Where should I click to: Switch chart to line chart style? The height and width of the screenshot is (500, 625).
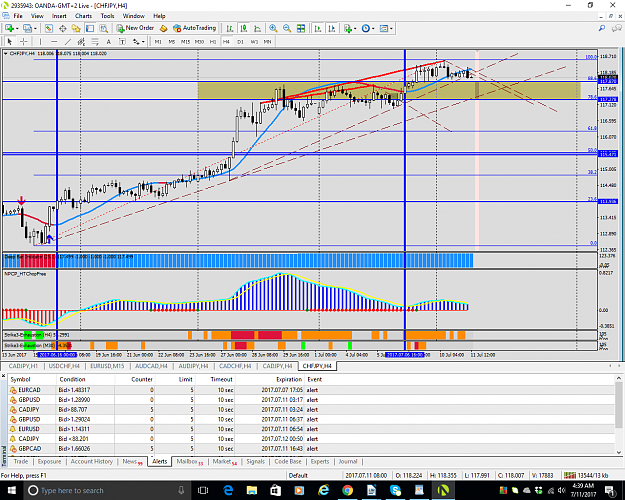click(257, 28)
